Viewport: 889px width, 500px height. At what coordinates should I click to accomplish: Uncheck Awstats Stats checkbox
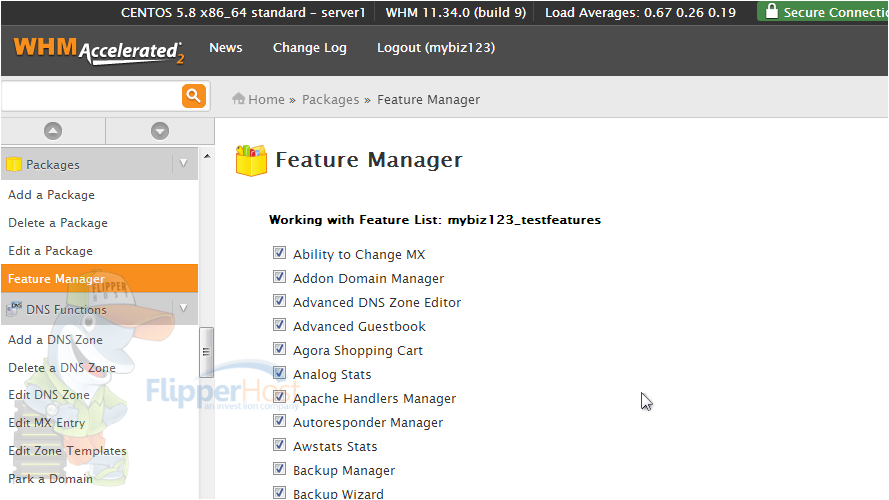(x=279, y=444)
